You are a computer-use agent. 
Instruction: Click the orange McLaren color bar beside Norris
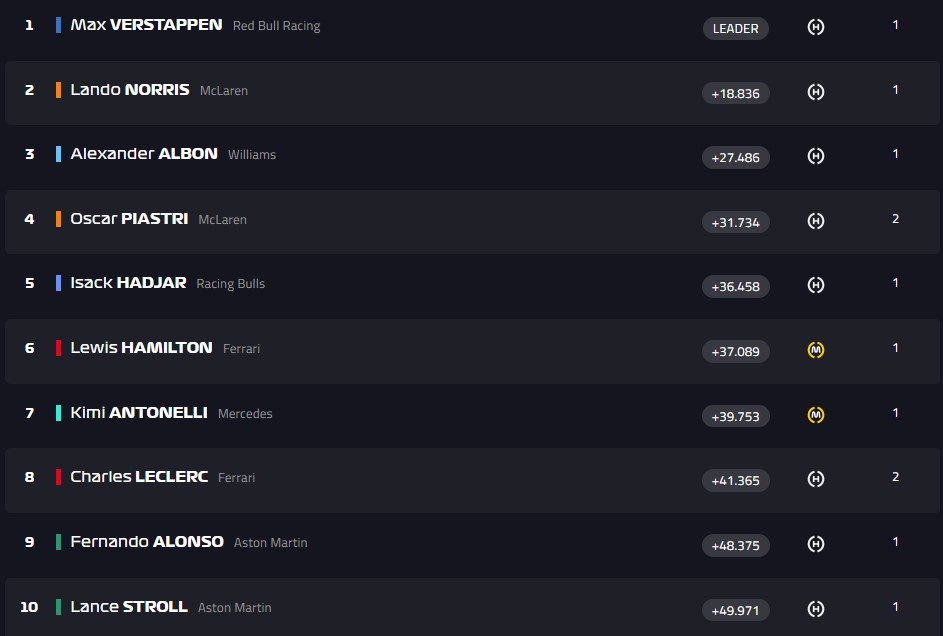[x=59, y=90]
